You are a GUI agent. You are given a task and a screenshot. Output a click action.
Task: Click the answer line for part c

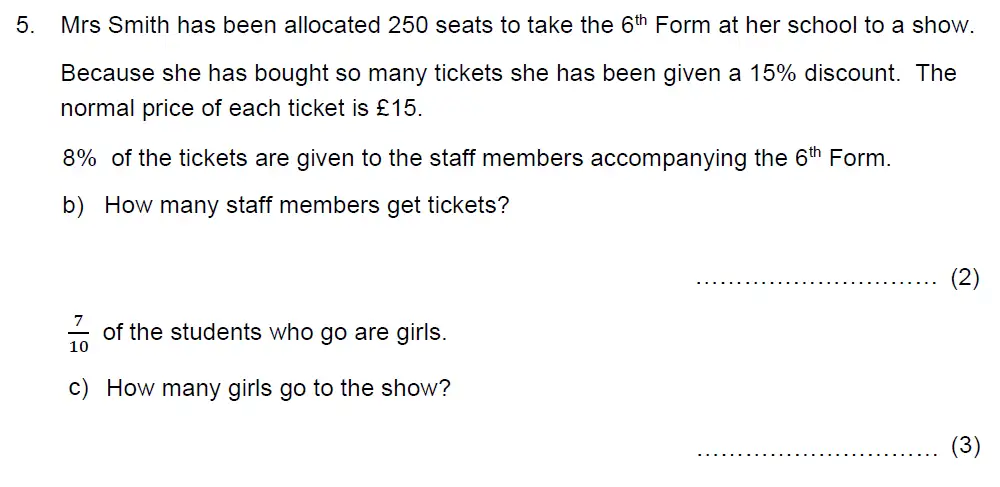814,451
